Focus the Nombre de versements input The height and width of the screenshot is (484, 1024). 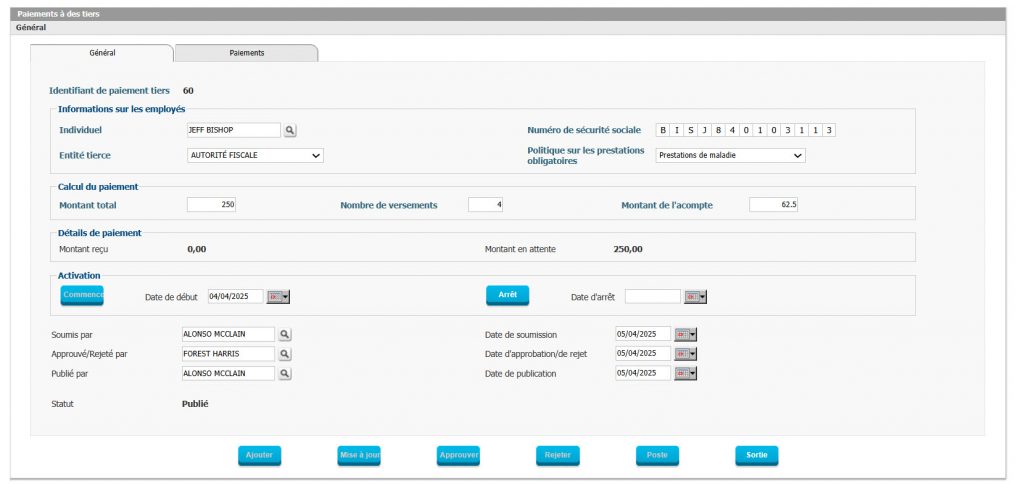point(486,205)
